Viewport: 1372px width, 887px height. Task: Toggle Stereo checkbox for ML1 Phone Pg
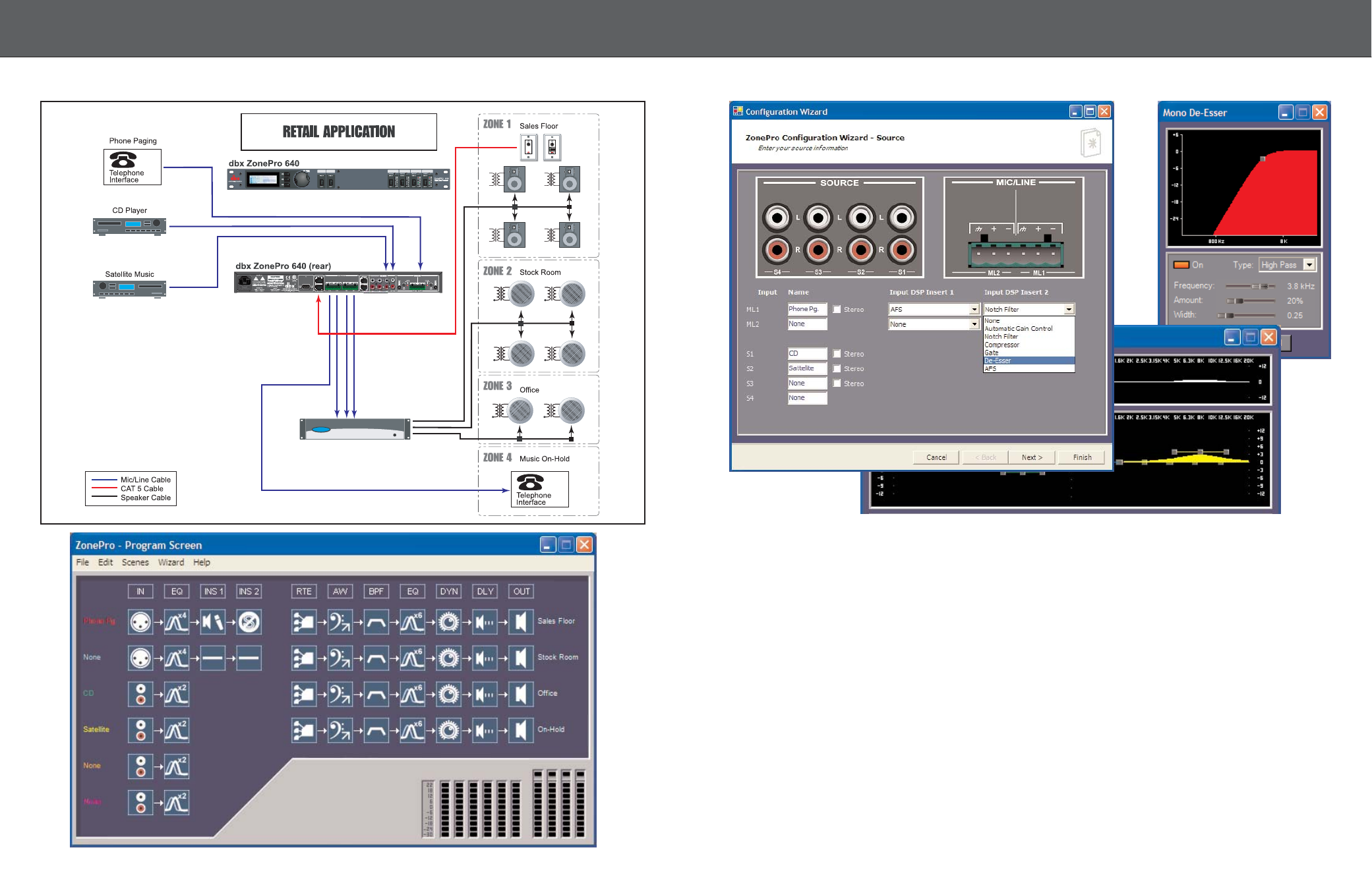(x=837, y=309)
